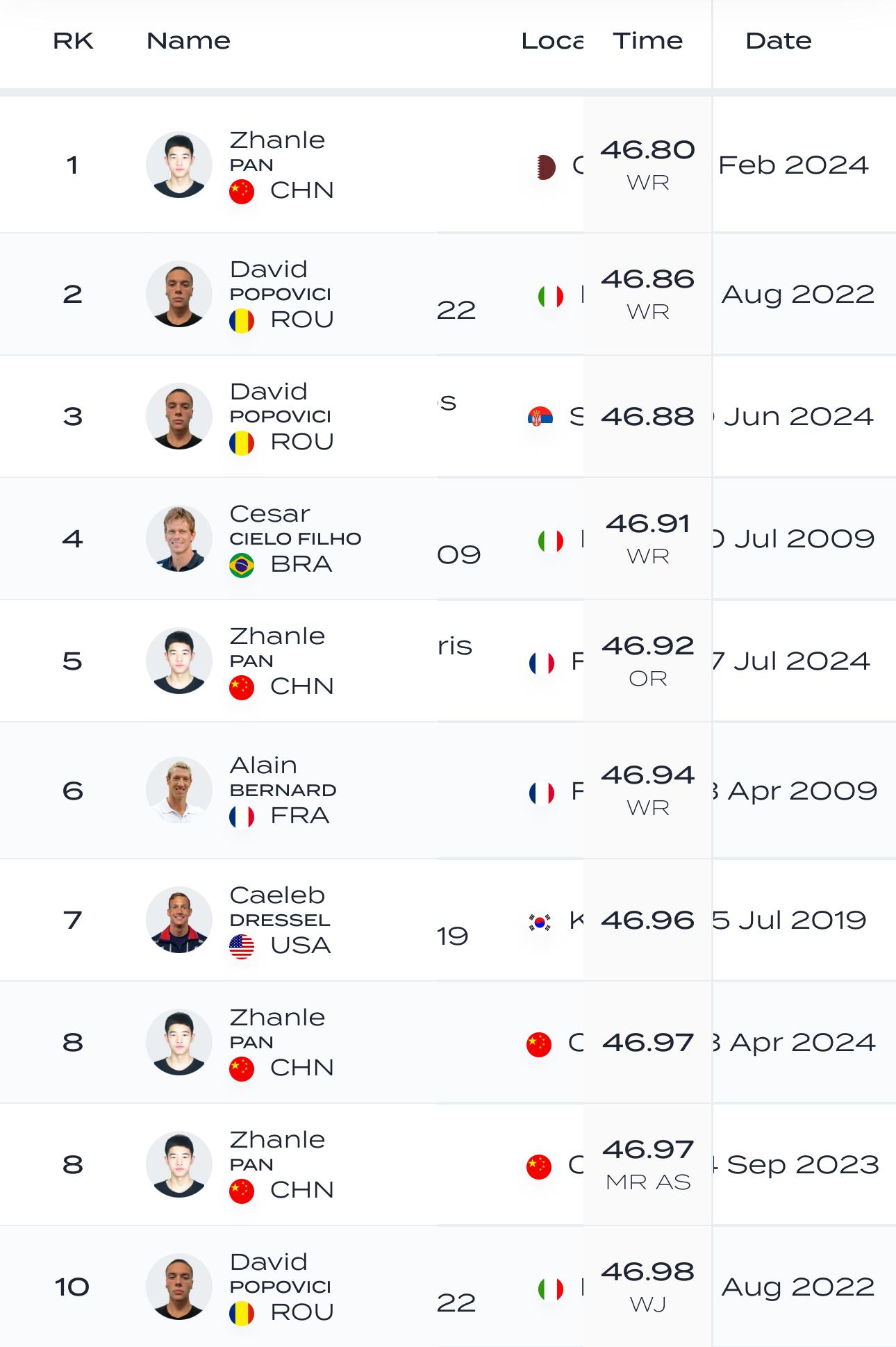
Task: Click the Name column header
Action: click(x=188, y=41)
